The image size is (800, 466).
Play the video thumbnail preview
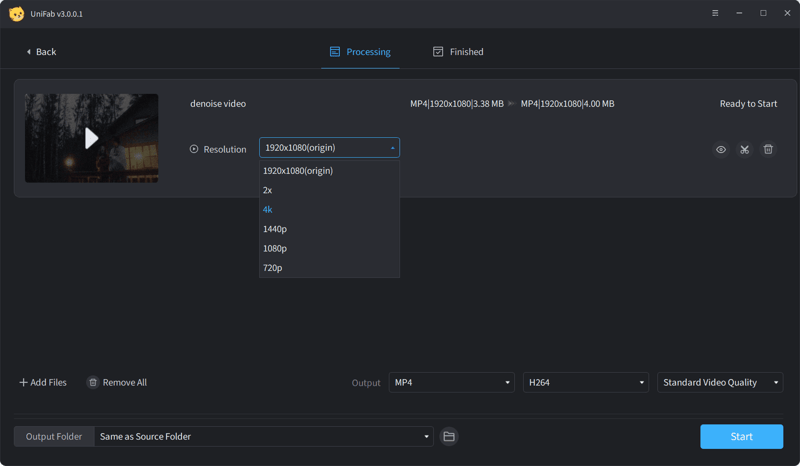click(x=91, y=138)
